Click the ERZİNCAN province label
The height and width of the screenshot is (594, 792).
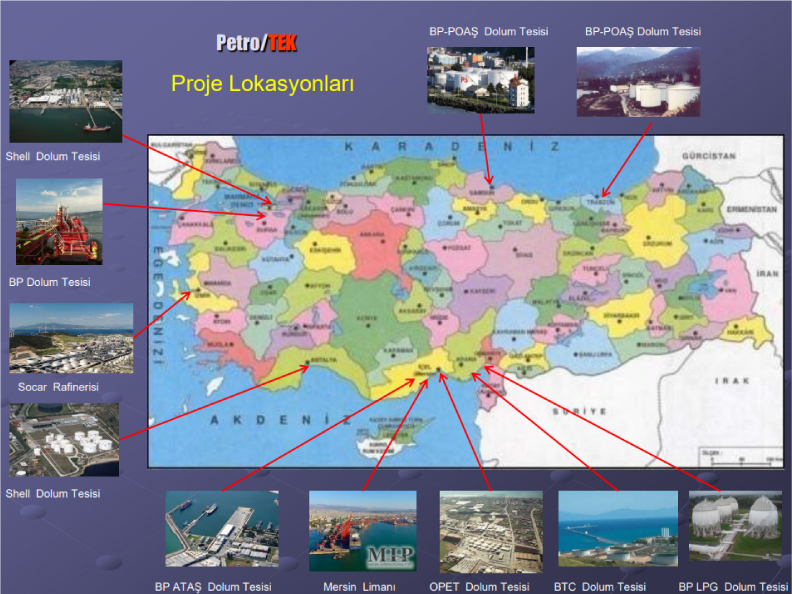[578, 253]
